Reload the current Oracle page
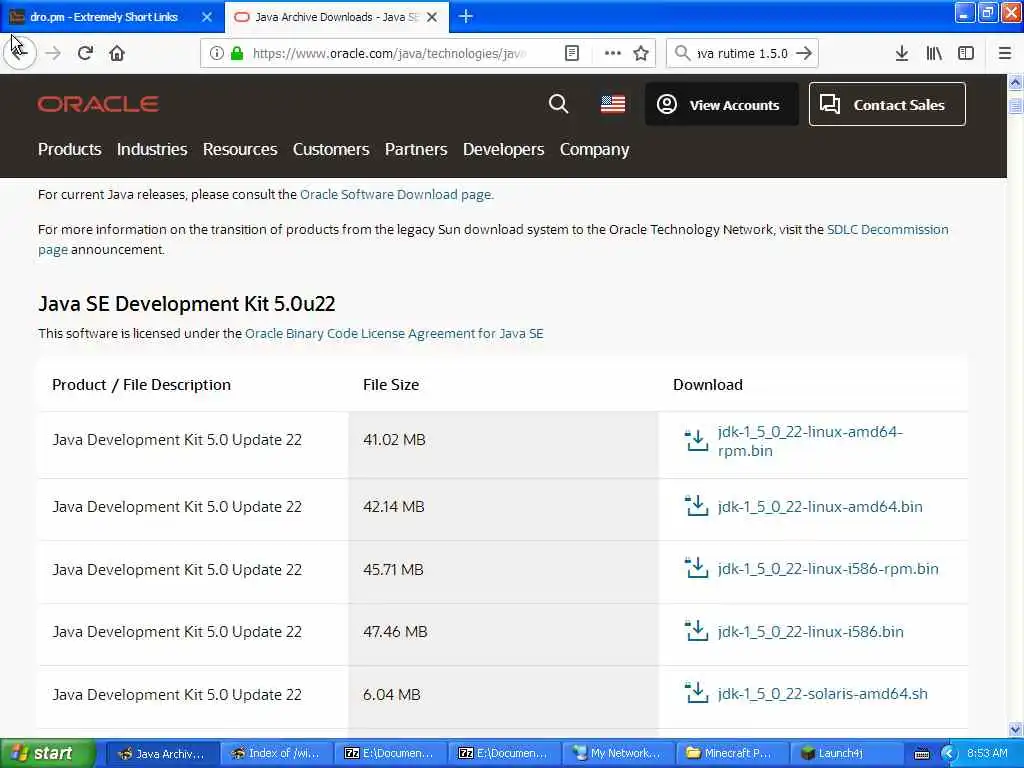The width and height of the screenshot is (1024, 768). tap(85, 53)
